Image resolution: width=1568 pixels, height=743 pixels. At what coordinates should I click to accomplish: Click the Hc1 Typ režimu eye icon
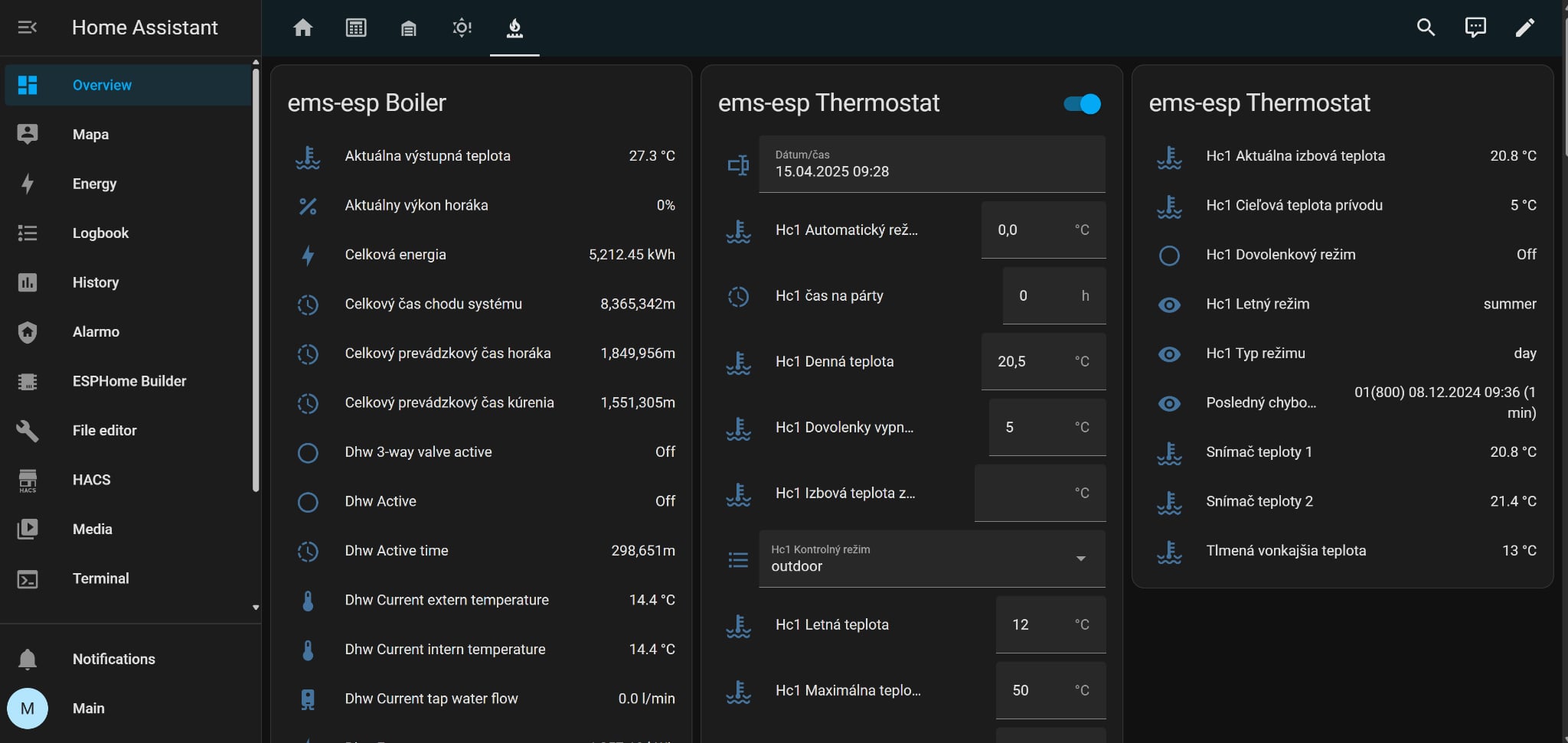[1169, 354]
